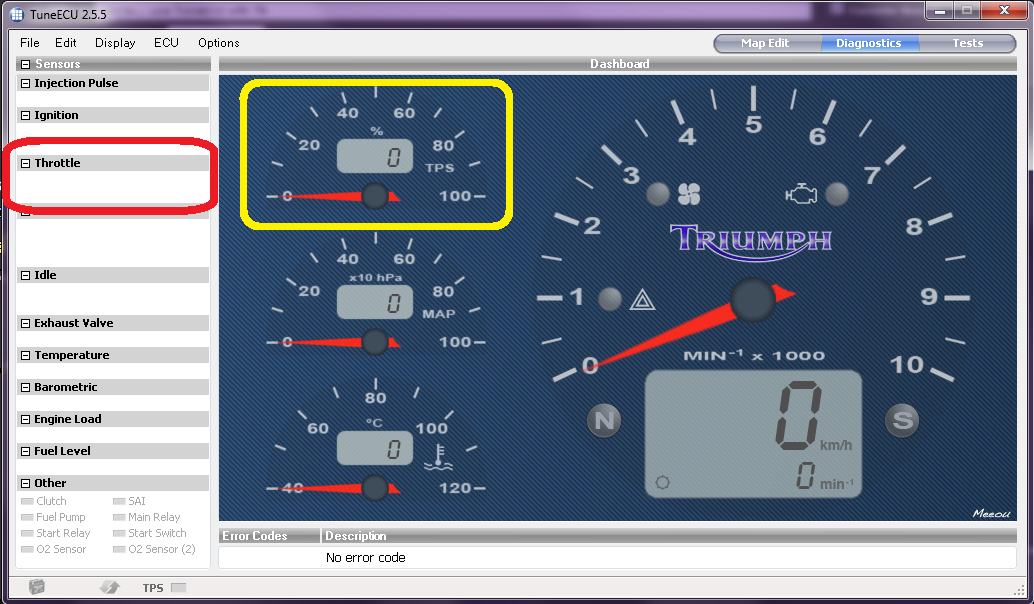
Task: Click the connection arrows icon in status bar
Action: click(x=110, y=587)
